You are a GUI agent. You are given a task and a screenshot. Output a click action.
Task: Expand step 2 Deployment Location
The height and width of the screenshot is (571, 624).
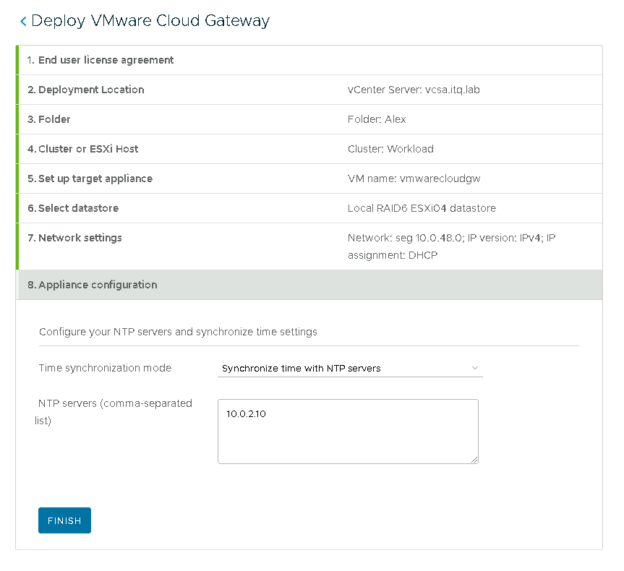point(309,90)
